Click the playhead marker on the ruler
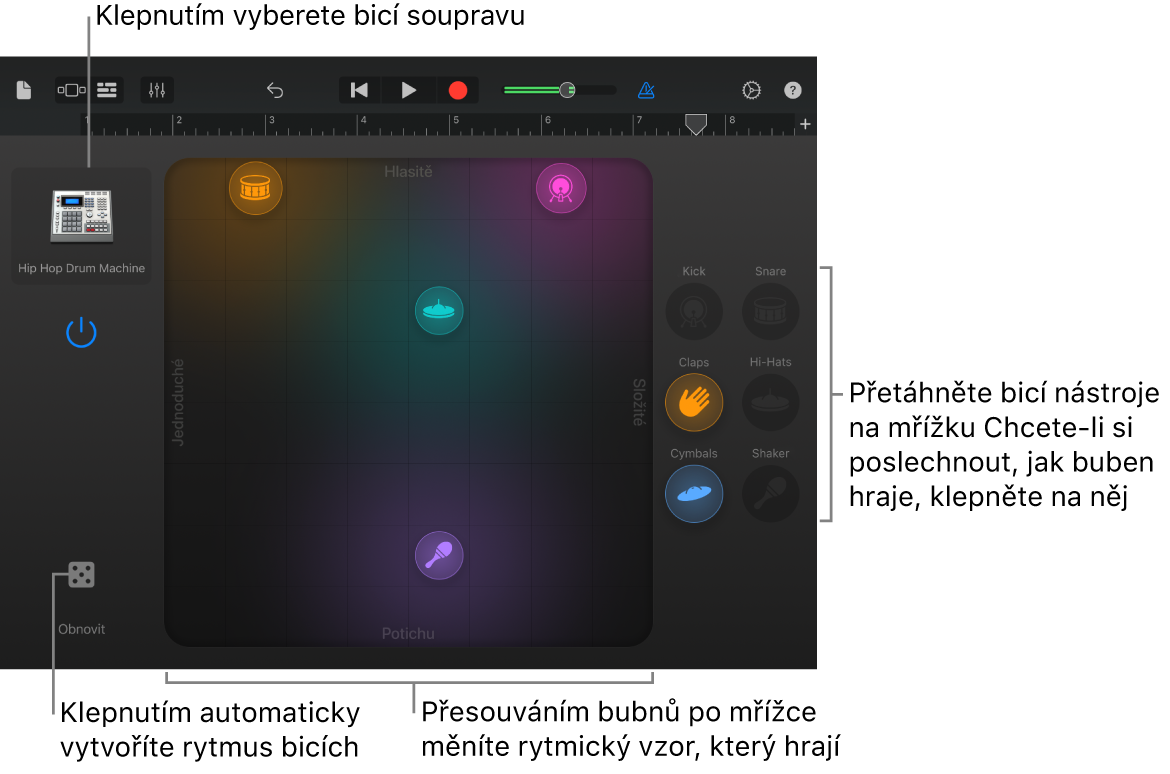 (695, 124)
